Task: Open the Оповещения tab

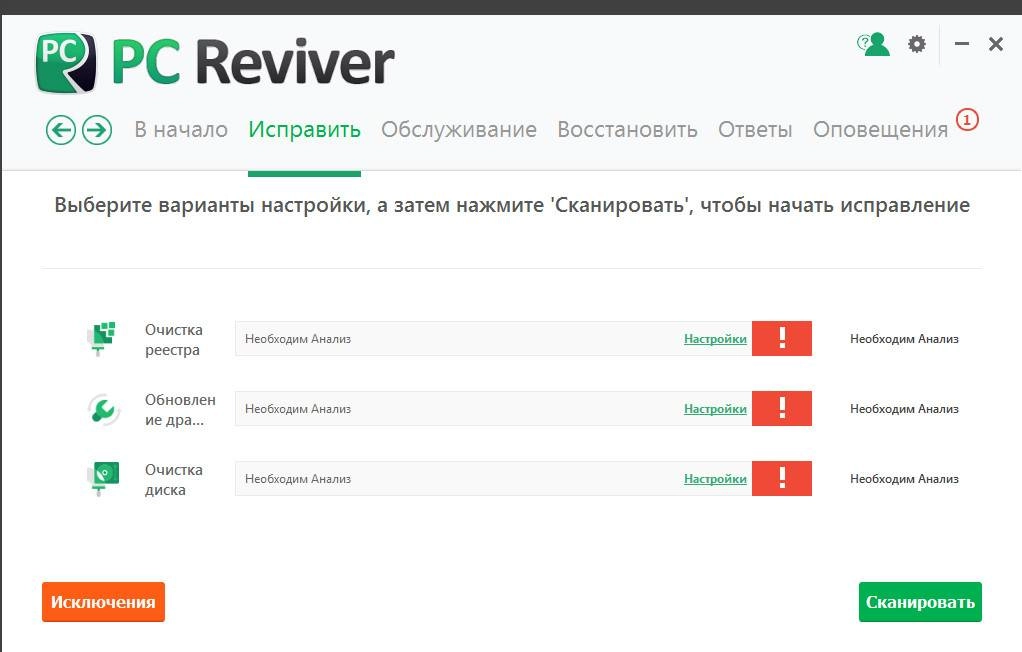Action: [x=881, y=130]
